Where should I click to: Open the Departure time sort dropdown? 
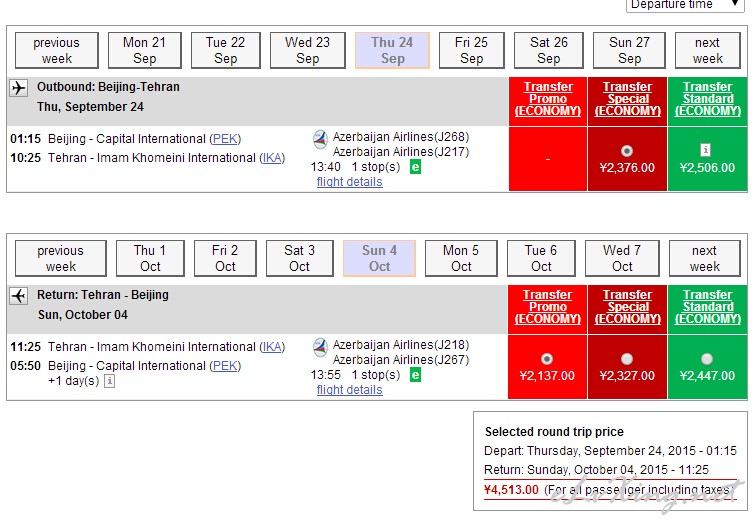685,5
